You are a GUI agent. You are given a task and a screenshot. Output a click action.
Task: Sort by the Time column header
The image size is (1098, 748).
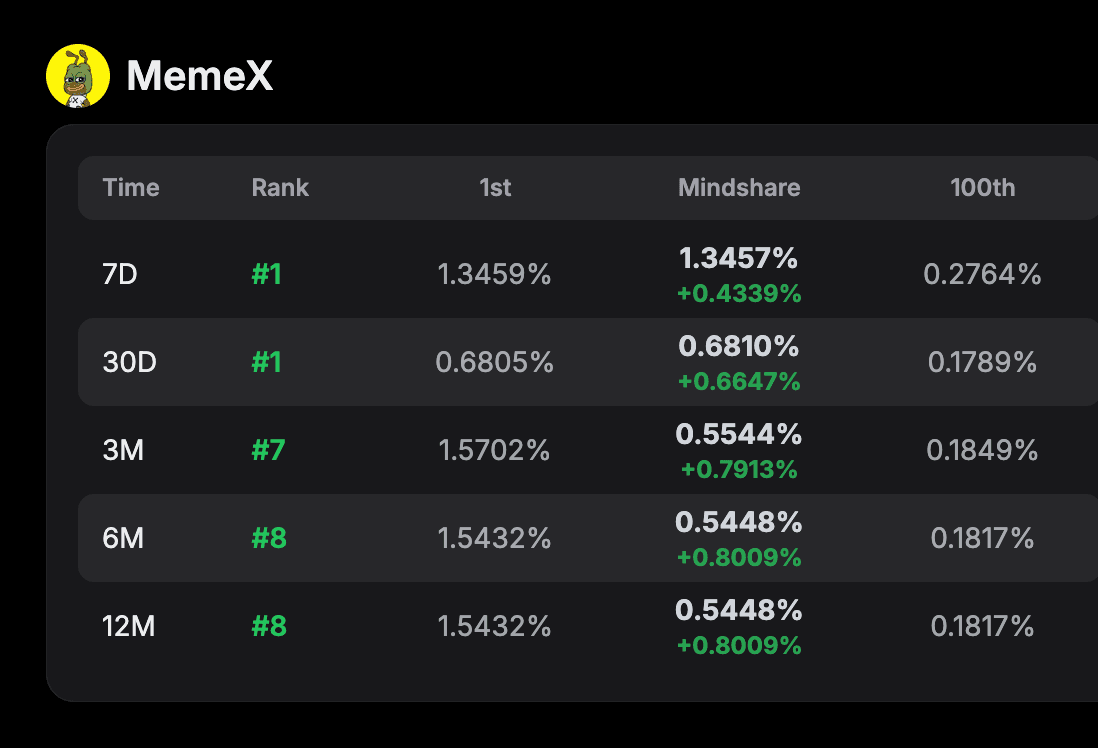[x=131, y=188]
